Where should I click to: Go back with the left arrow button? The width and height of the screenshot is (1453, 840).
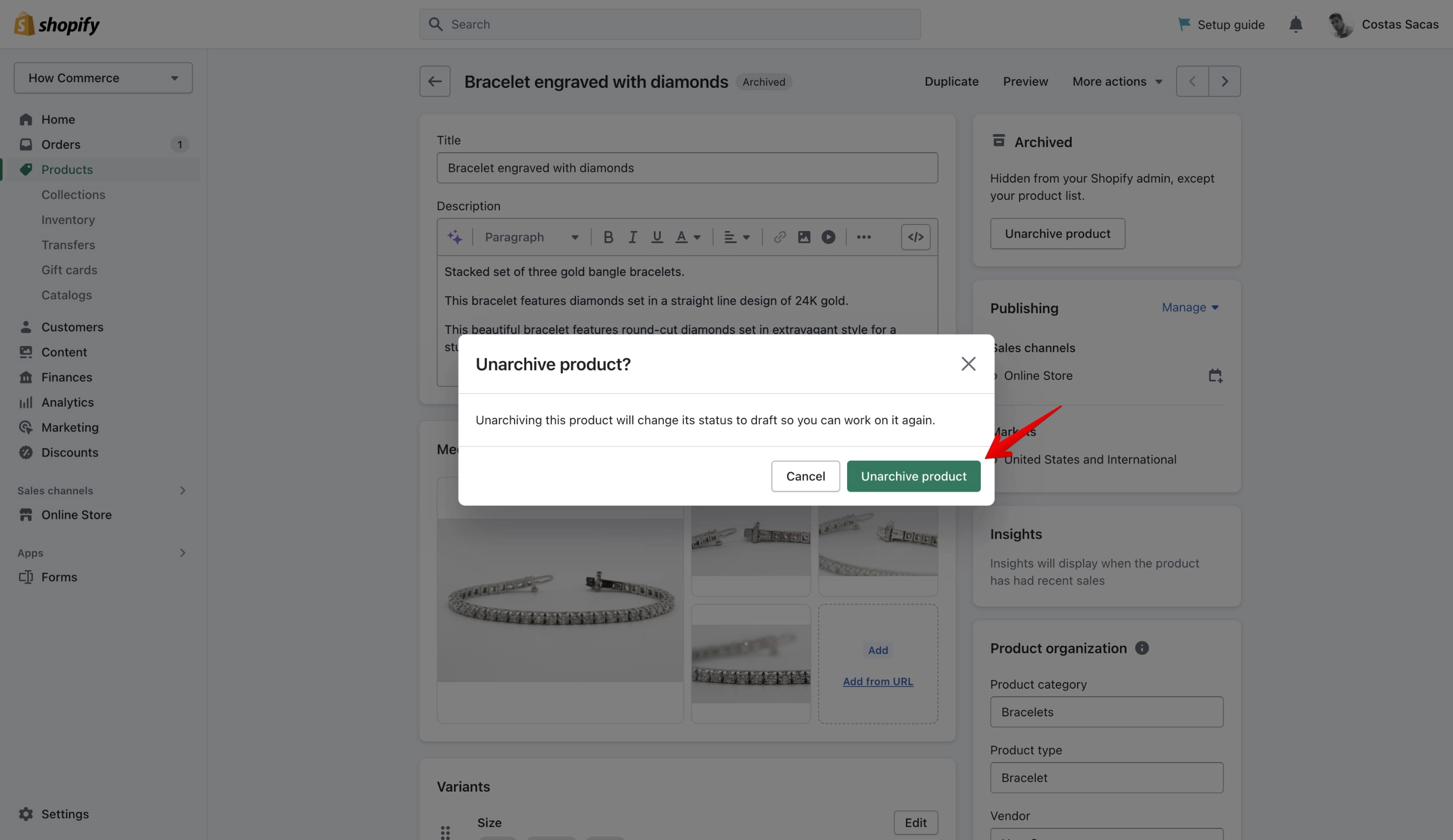[x=435, y=81]
